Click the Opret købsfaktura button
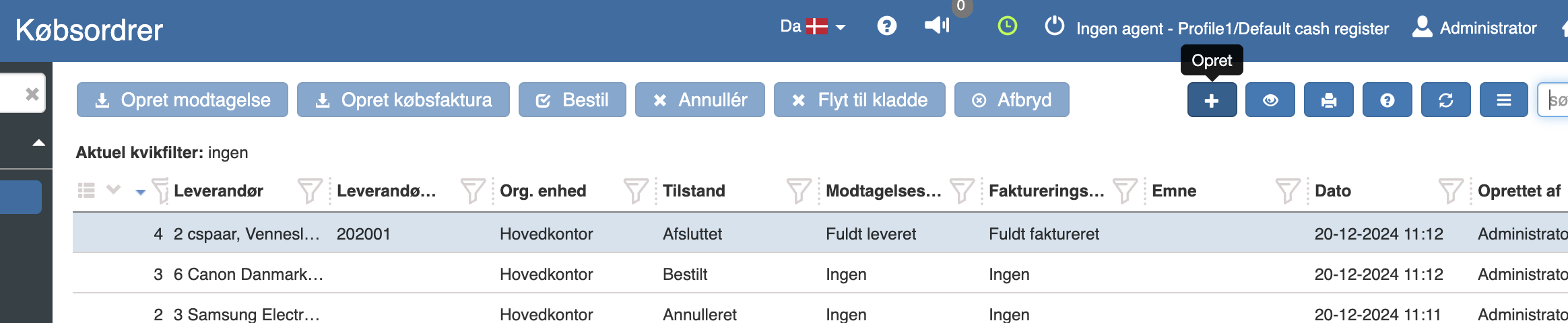 pos(403,100)
